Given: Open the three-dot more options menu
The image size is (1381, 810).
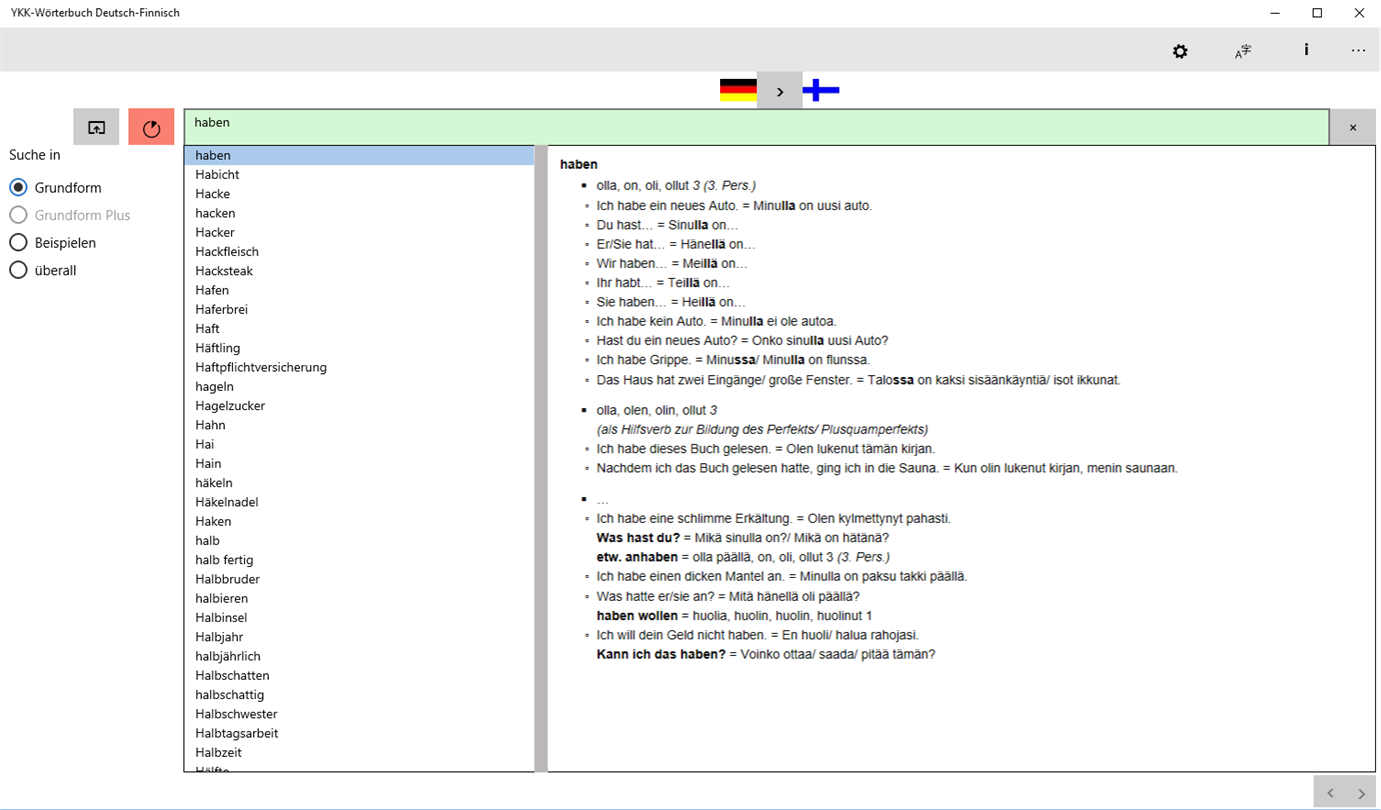Looking at the screenshot, I should point(1358,51).
